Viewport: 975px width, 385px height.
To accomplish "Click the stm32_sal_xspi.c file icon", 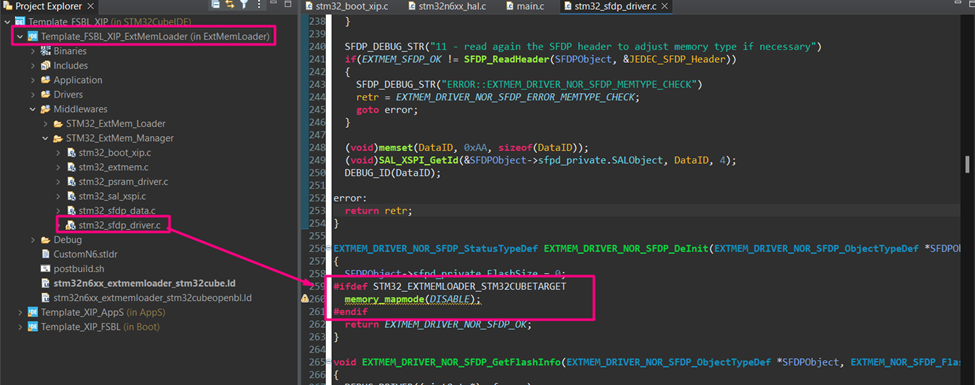I will pyautogui.click(x=72, y=197).
